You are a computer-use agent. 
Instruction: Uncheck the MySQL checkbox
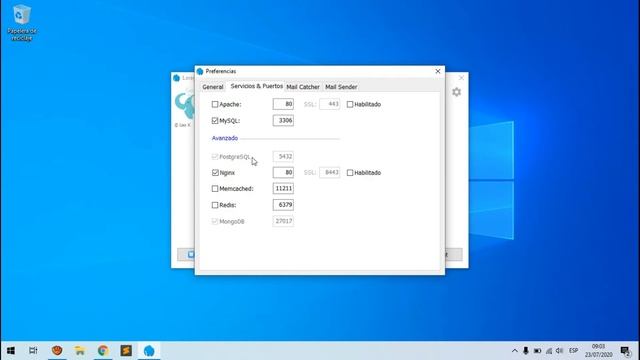[215, 121]
